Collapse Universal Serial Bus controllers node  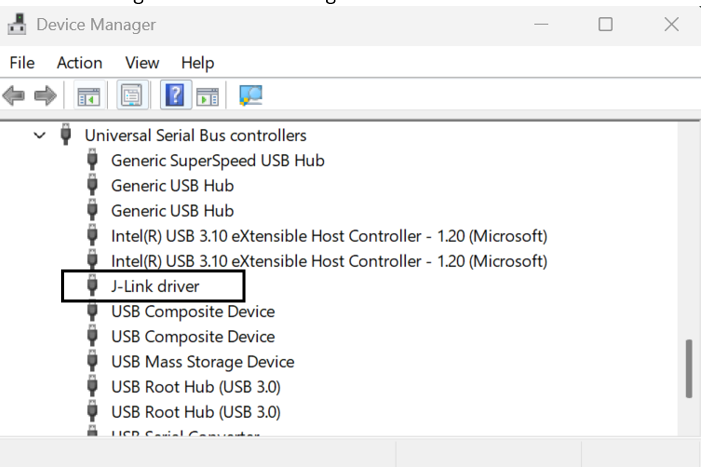(40, 135)
